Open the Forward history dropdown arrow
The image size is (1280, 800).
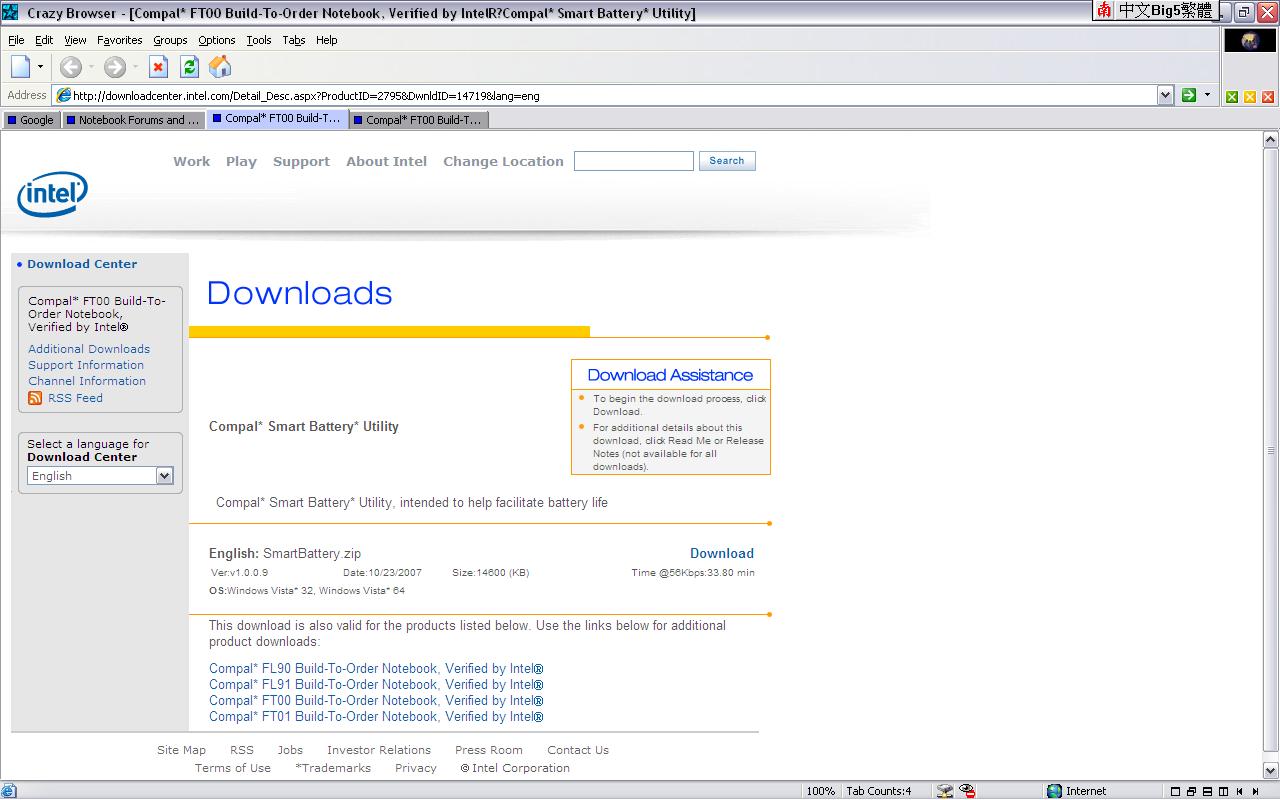point(135,67)
